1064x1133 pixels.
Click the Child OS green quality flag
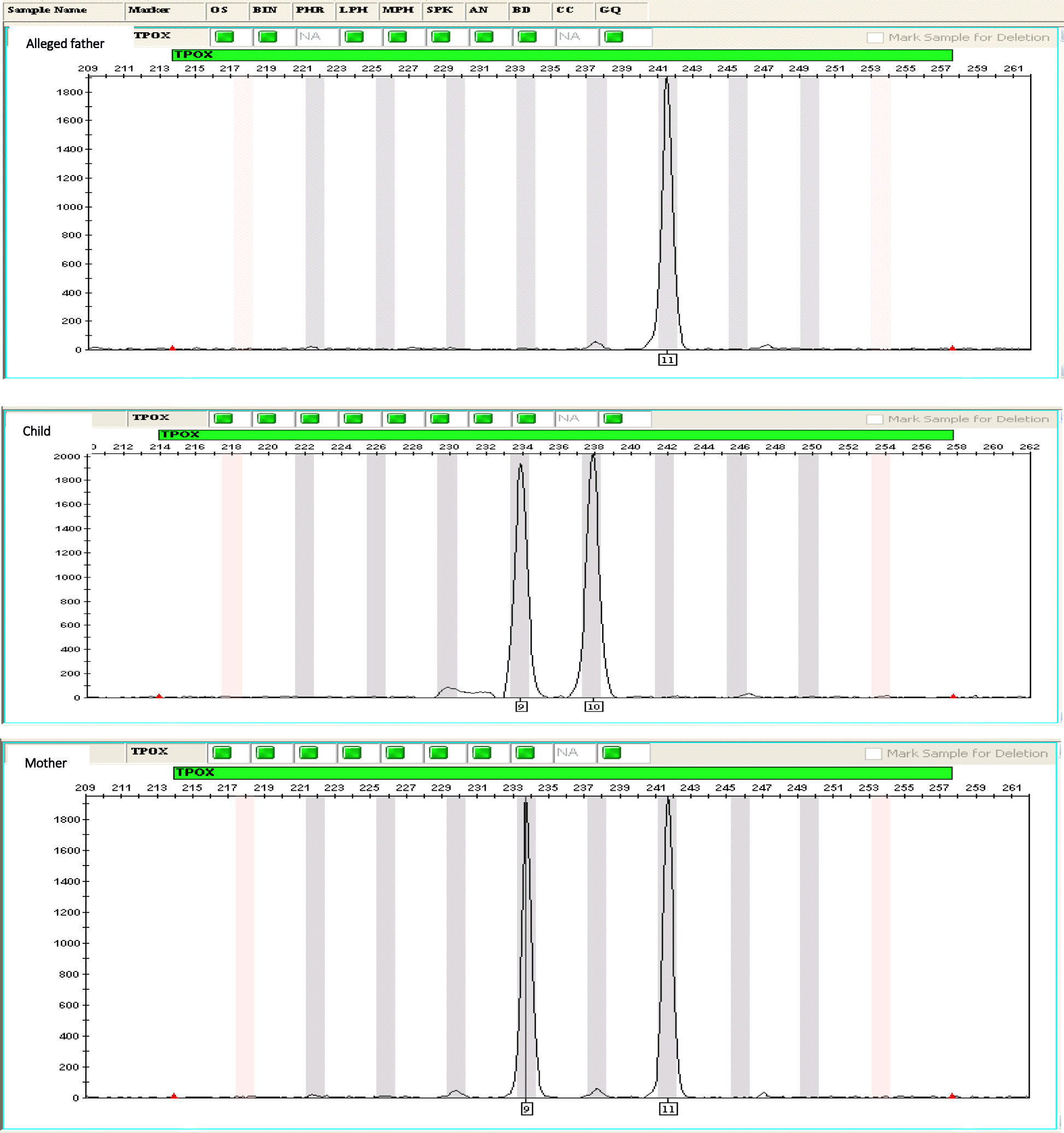point(224,419)
